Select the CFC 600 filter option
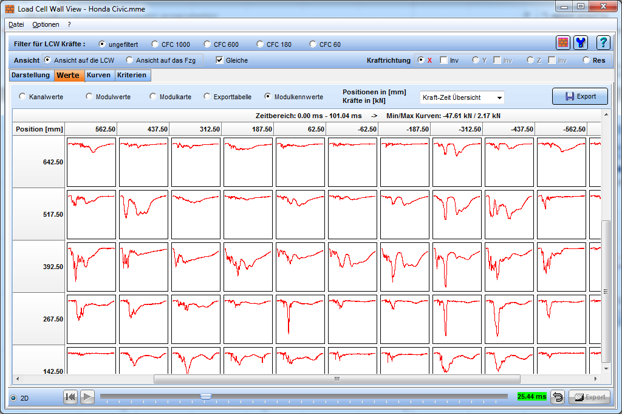The image size is (622, 414). point(221,44)
